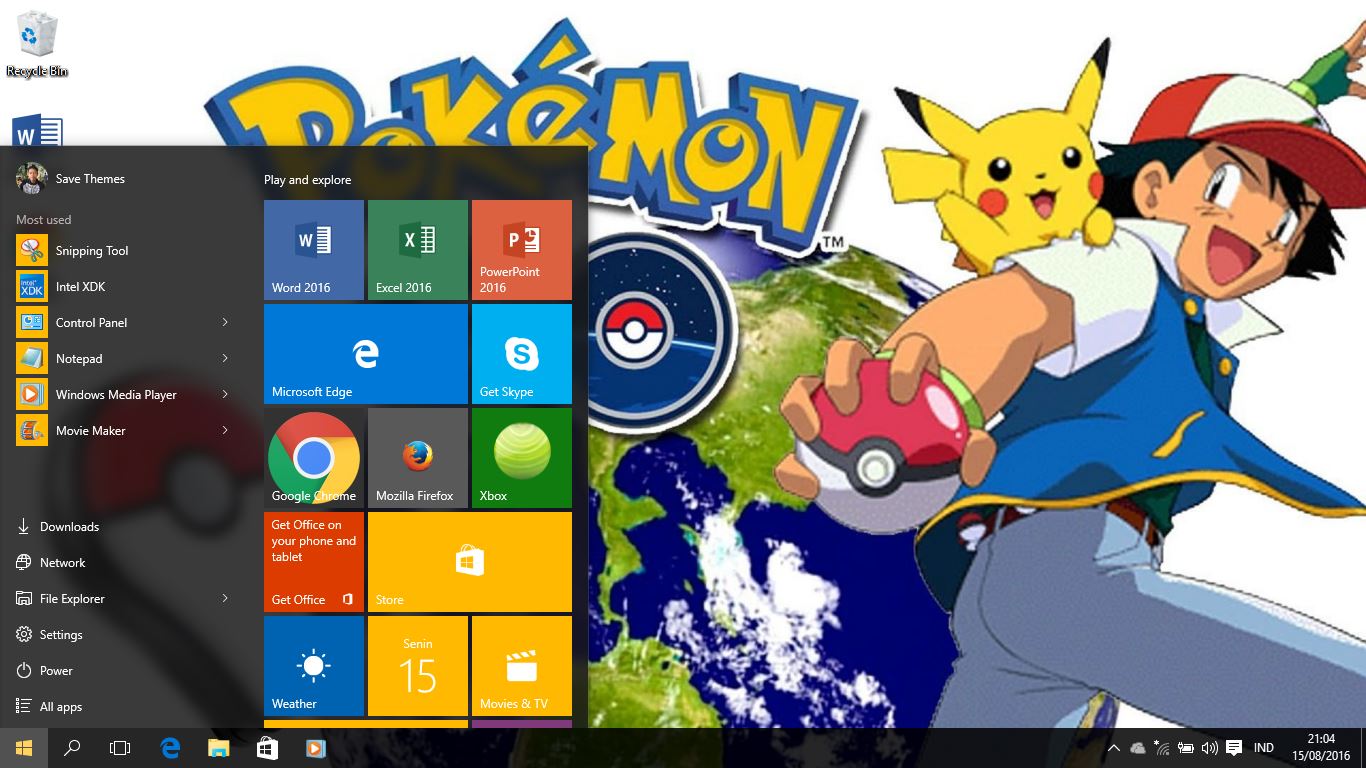Open Snipping Tool from Most used
The image size is (1366, 768).
point(124,251)
